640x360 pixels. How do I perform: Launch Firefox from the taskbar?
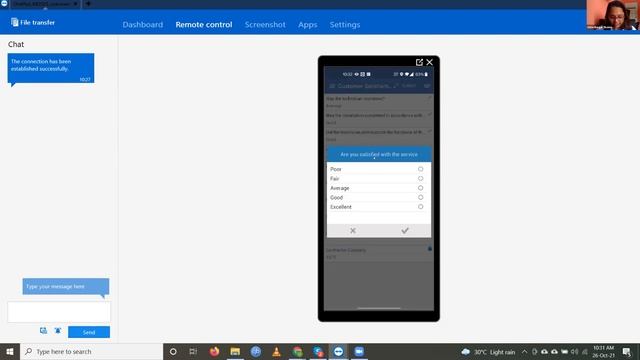click(x=214, y=351)
